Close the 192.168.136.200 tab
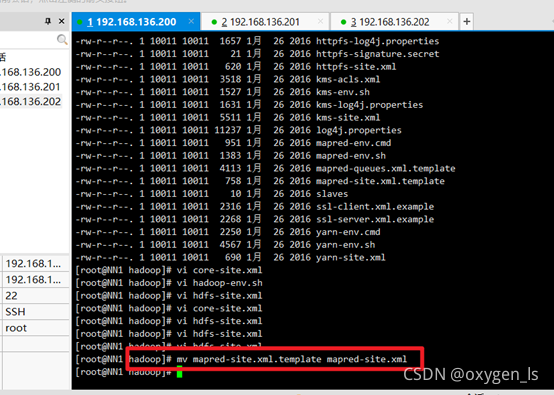Image resolution: width=554 pixels, height=395 pixels. [x=191, y=22]
